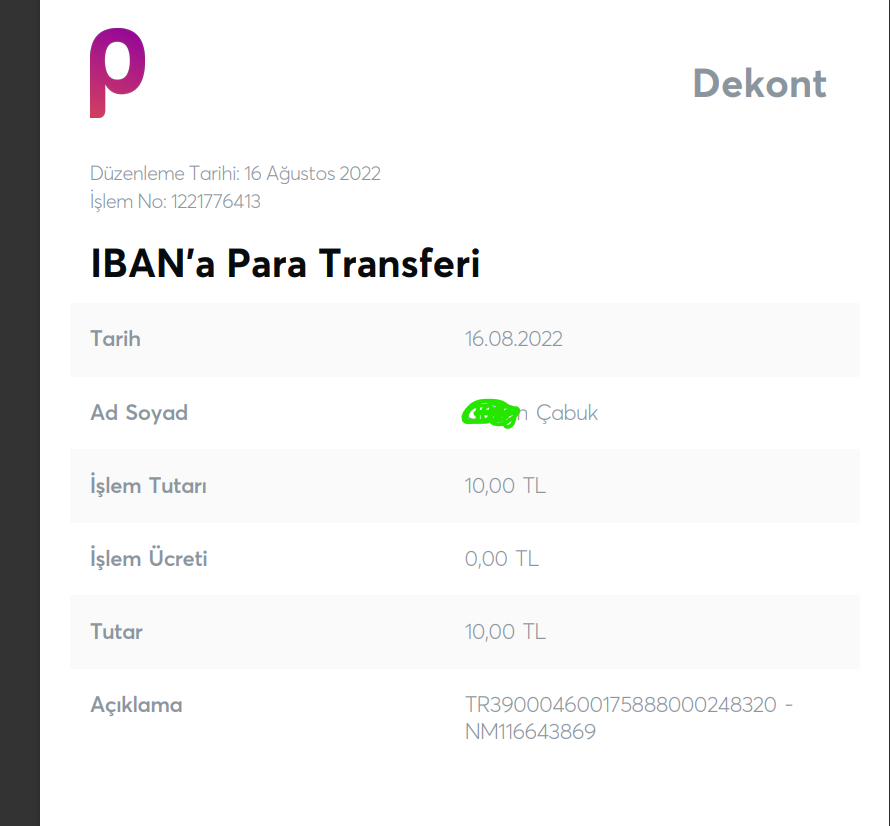The height and width of the screenshot is (826, 890).
Task: Click the İşlem Ücreti label
Action: click(x=149, y=559)
